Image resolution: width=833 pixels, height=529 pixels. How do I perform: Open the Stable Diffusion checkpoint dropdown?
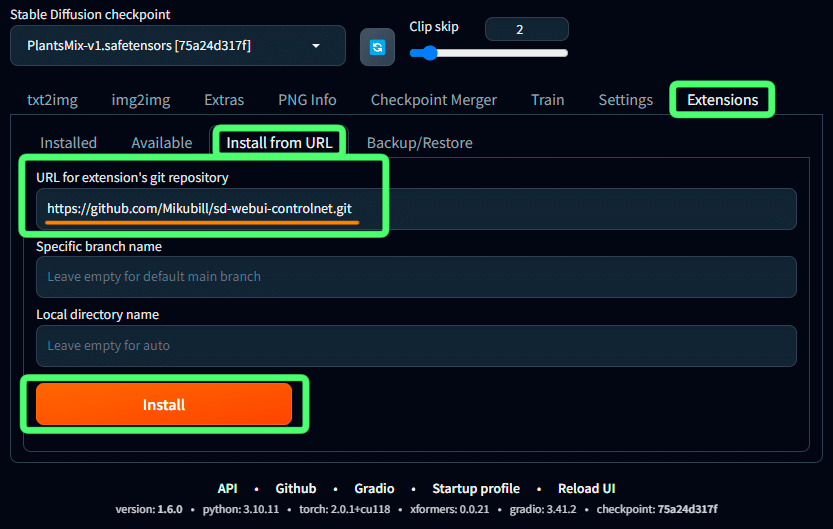coord(177,46)
